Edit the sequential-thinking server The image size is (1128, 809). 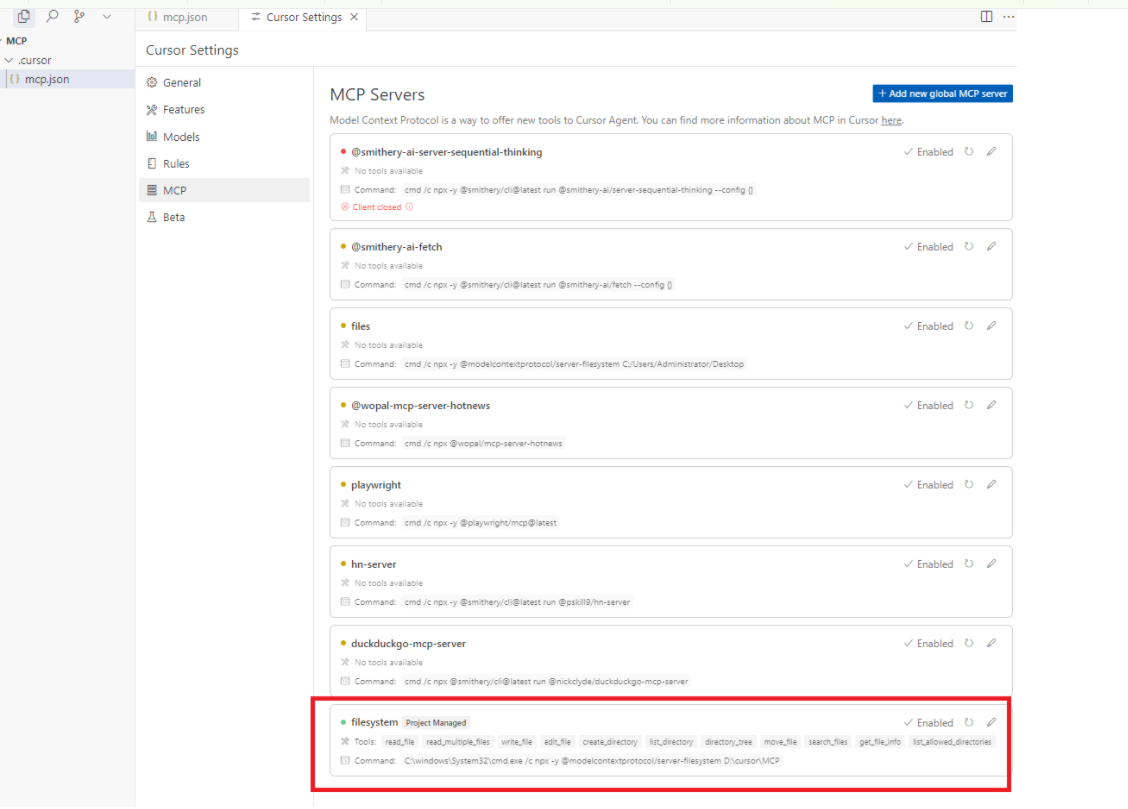pyautogui.click(x=991, y=152)
